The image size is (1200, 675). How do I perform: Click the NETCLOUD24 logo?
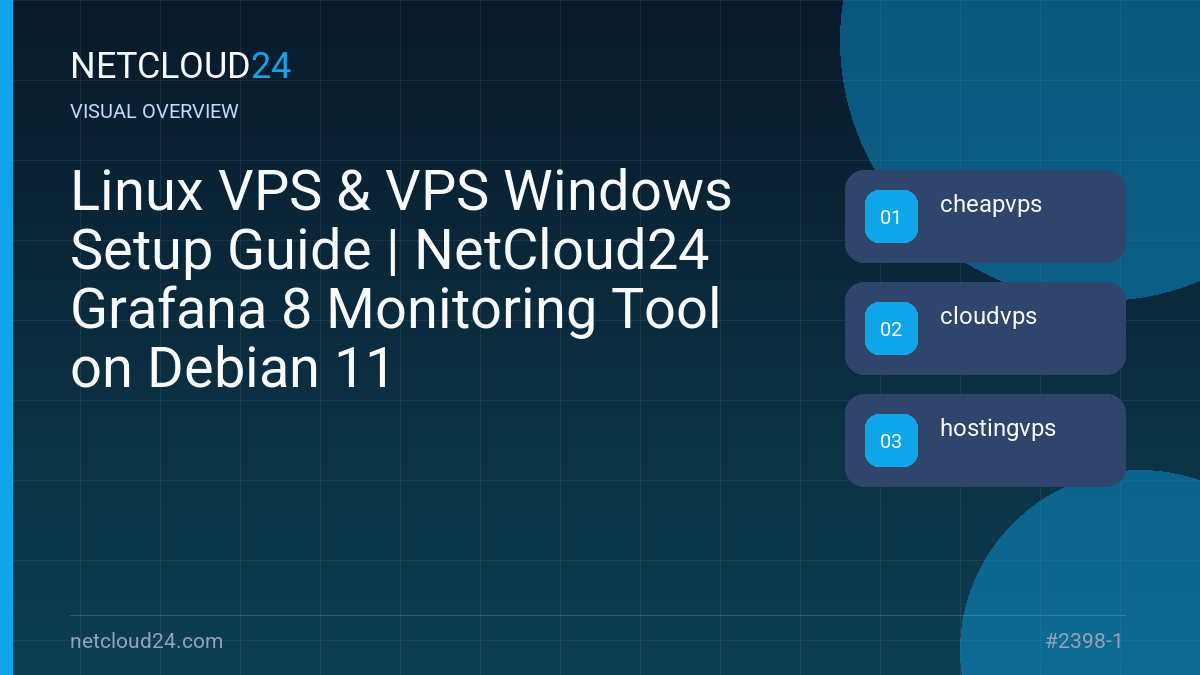(181, 66)
